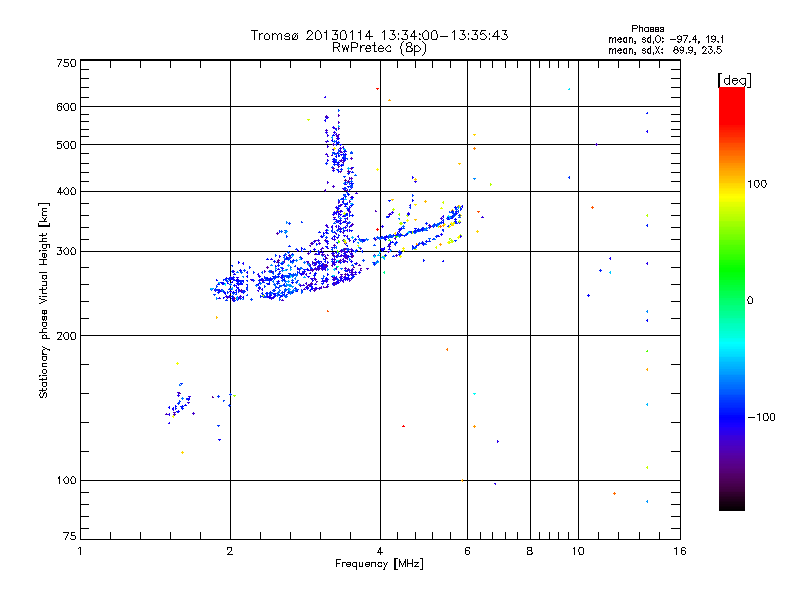The height and width of the screenshot is (600, 800).
Task: Click the 'RwPretec (8p)' subtitle
Action: tap(379, 48)
